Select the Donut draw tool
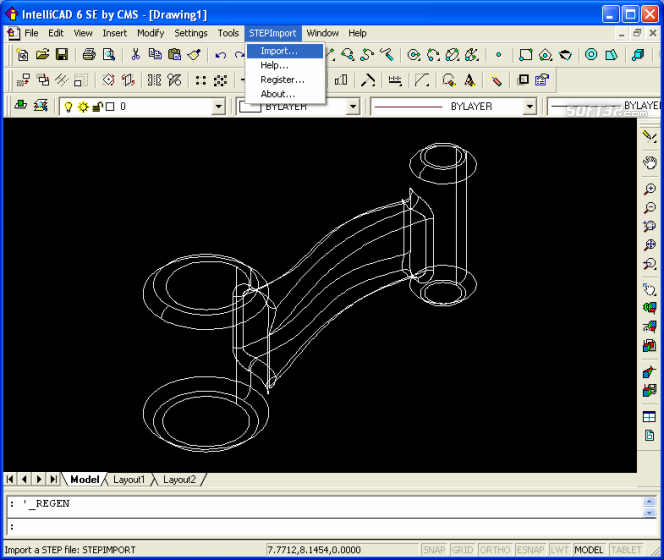 [591, 55]
